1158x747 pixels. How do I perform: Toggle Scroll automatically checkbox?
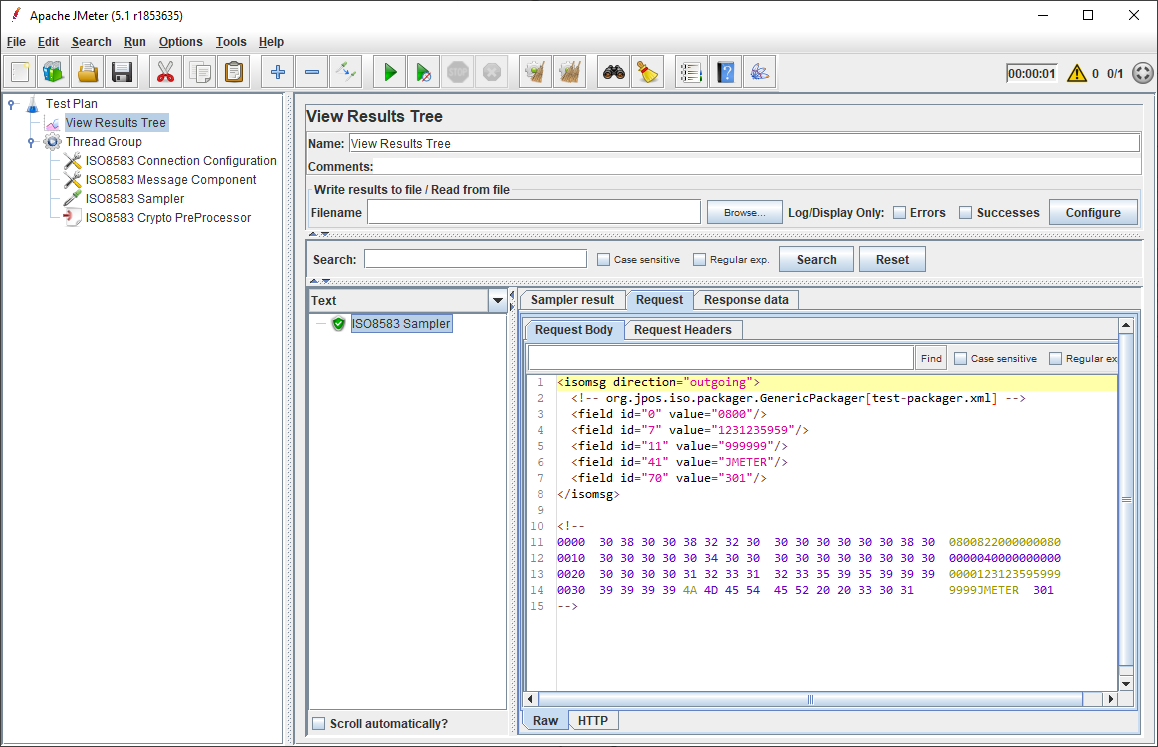(319, 724)
